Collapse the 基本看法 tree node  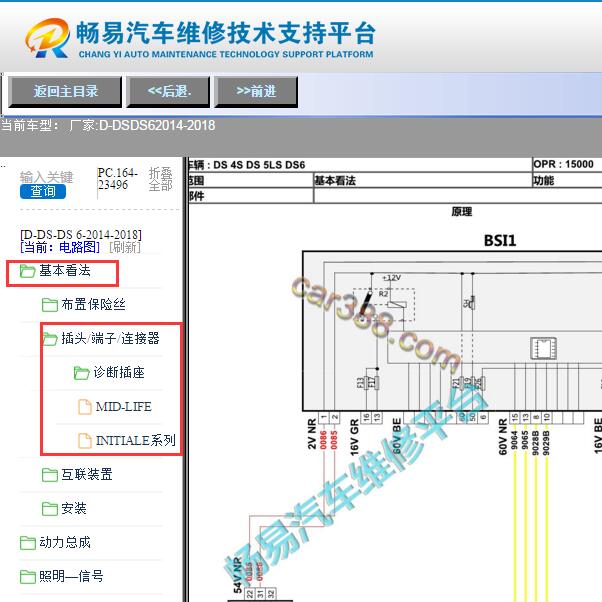click(65, 271)
